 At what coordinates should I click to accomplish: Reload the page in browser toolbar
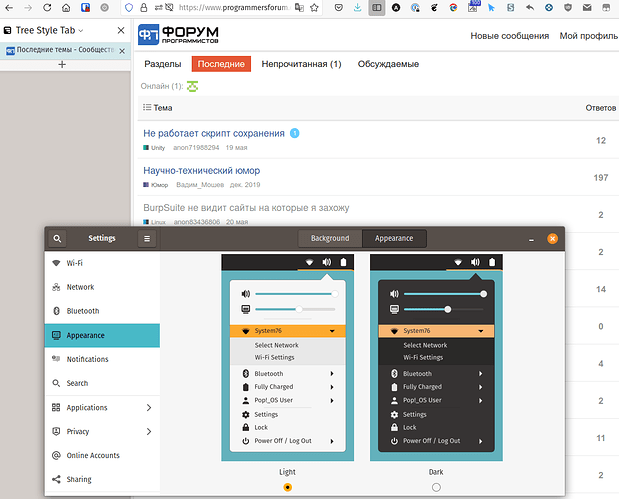coord(47,8)
